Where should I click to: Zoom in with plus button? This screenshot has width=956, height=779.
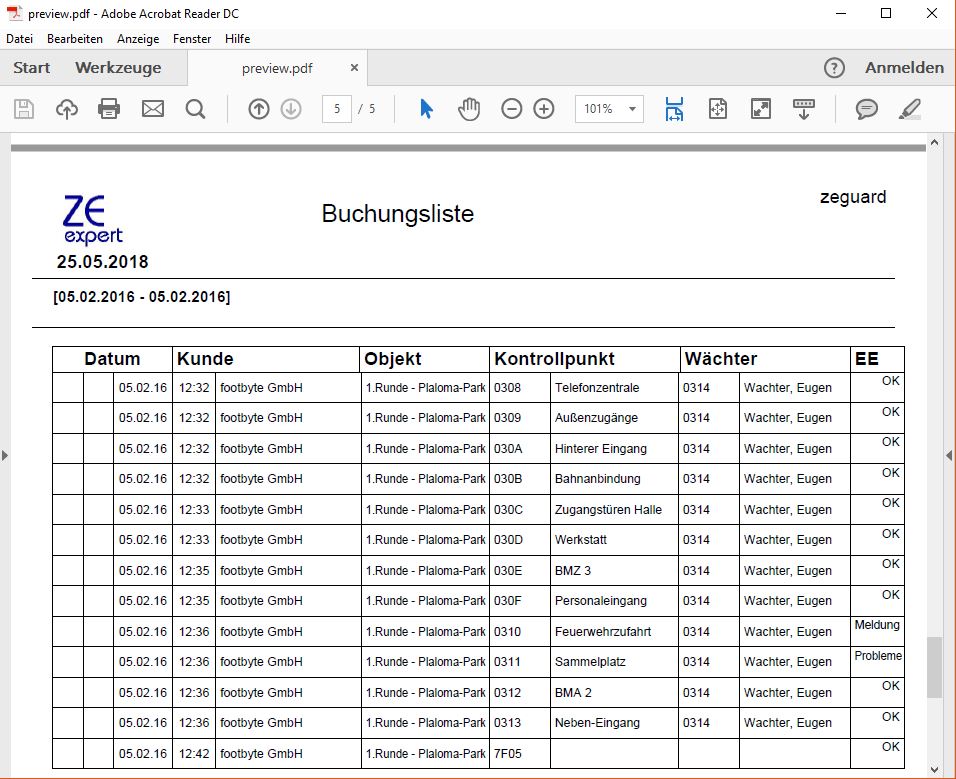[x=544, y=109]
